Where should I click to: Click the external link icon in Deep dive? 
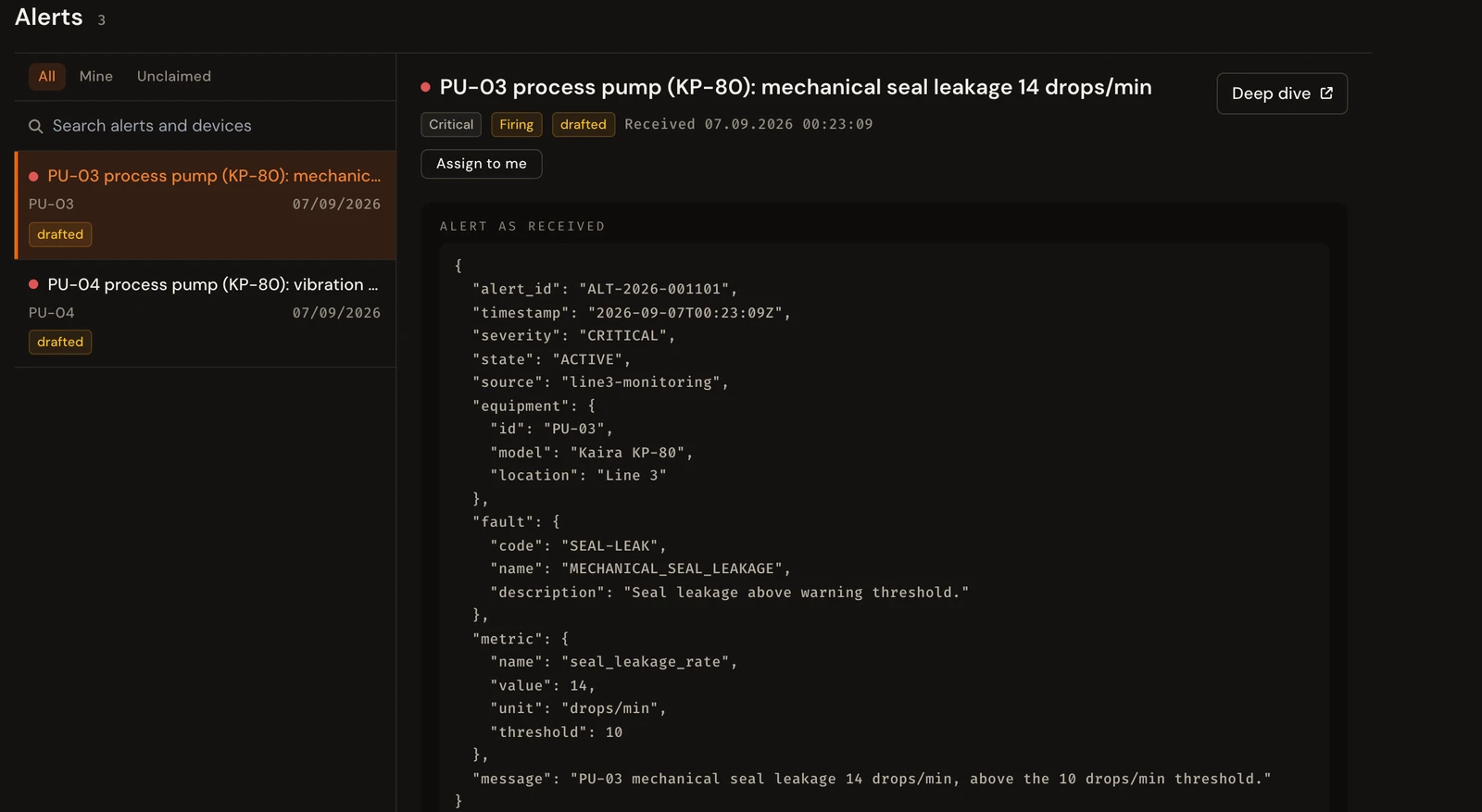tap(1326, 94)
